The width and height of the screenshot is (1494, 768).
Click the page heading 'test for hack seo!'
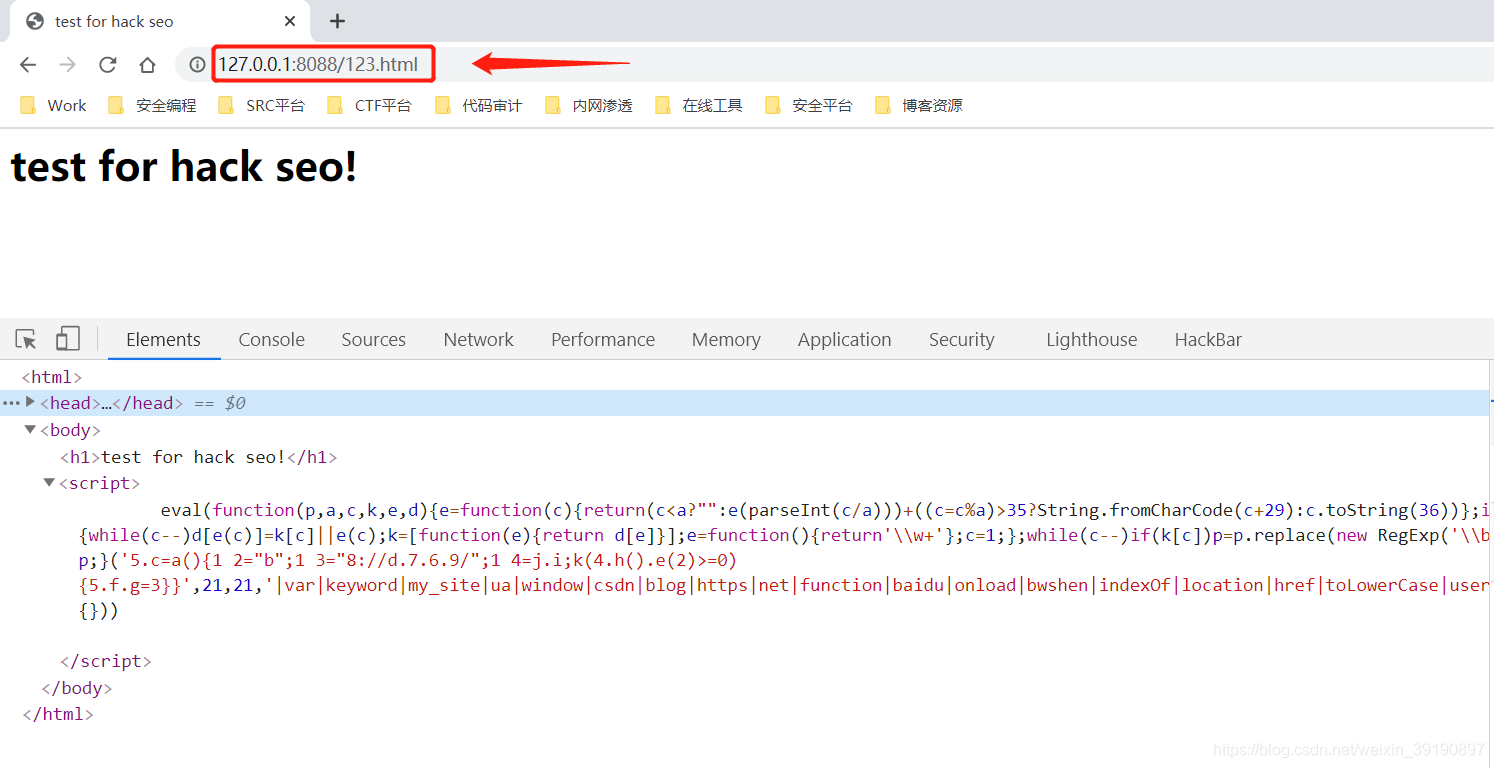(x=184, y=166)
